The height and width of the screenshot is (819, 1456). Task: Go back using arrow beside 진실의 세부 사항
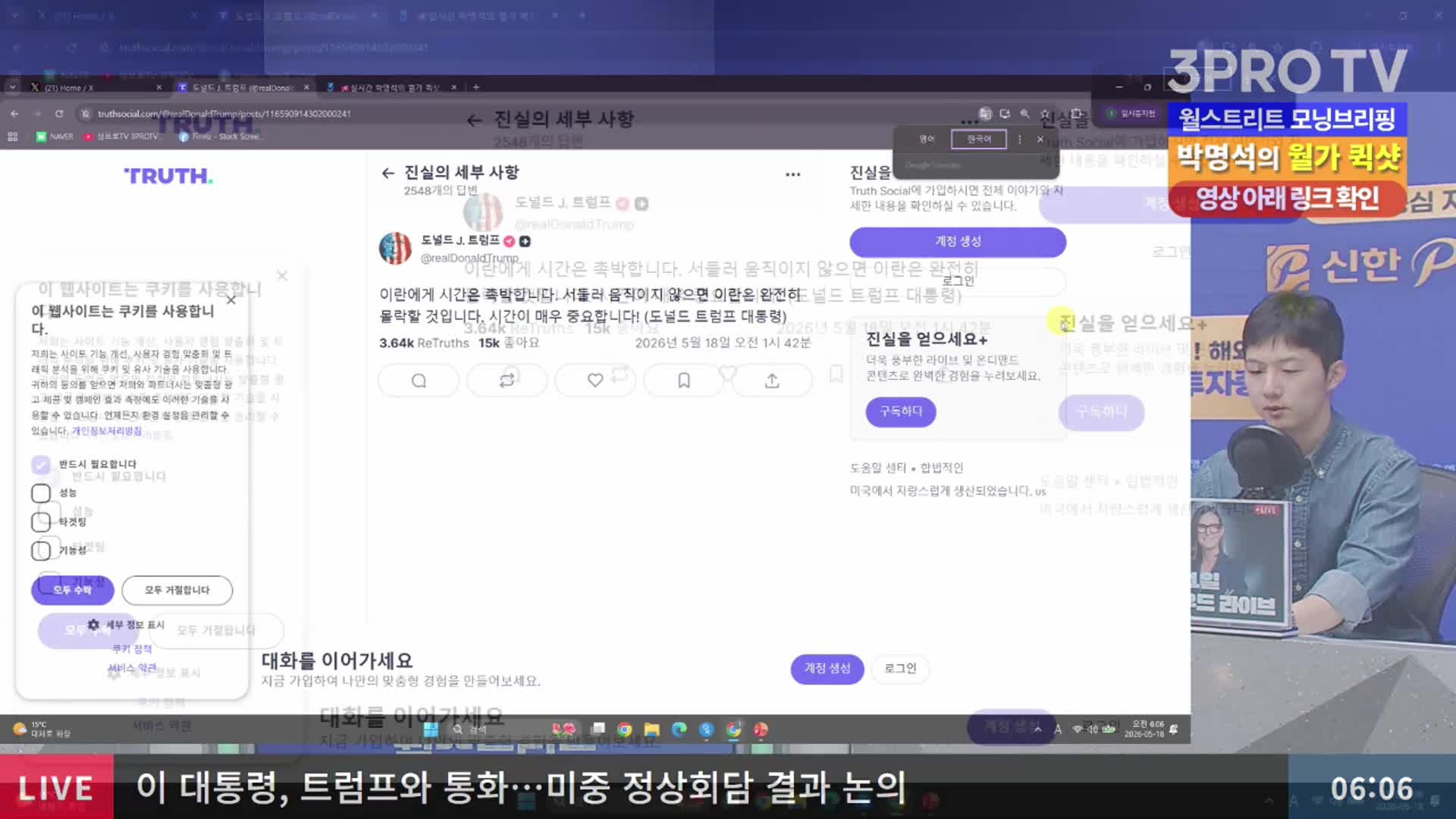(x=388, y=173)
